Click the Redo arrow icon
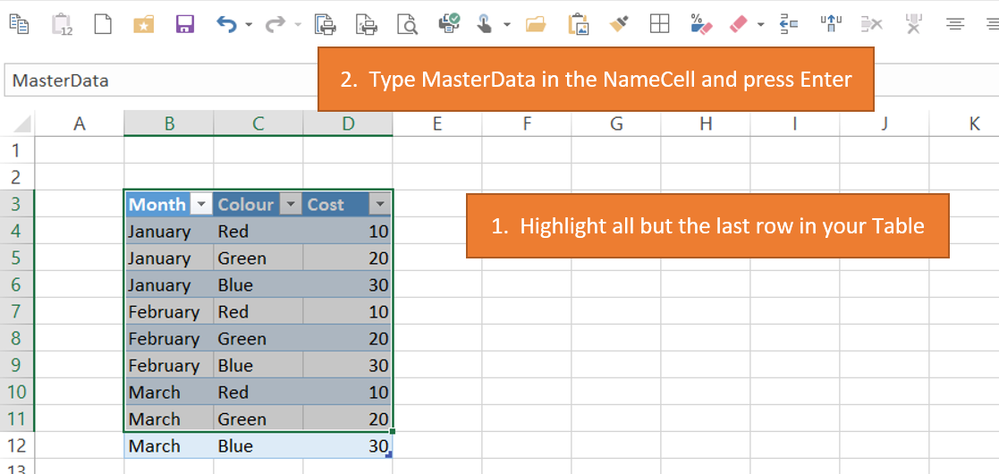Viewport: 999px width, 474px height. click(x=275, y=24)
